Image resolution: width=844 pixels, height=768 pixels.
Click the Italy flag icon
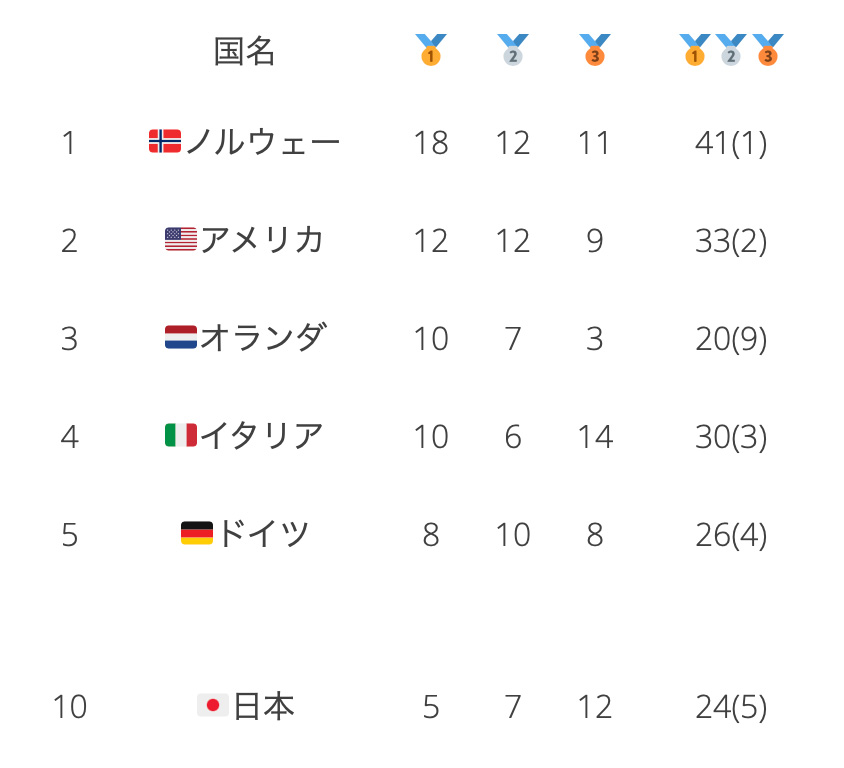[x=181, y=435]
